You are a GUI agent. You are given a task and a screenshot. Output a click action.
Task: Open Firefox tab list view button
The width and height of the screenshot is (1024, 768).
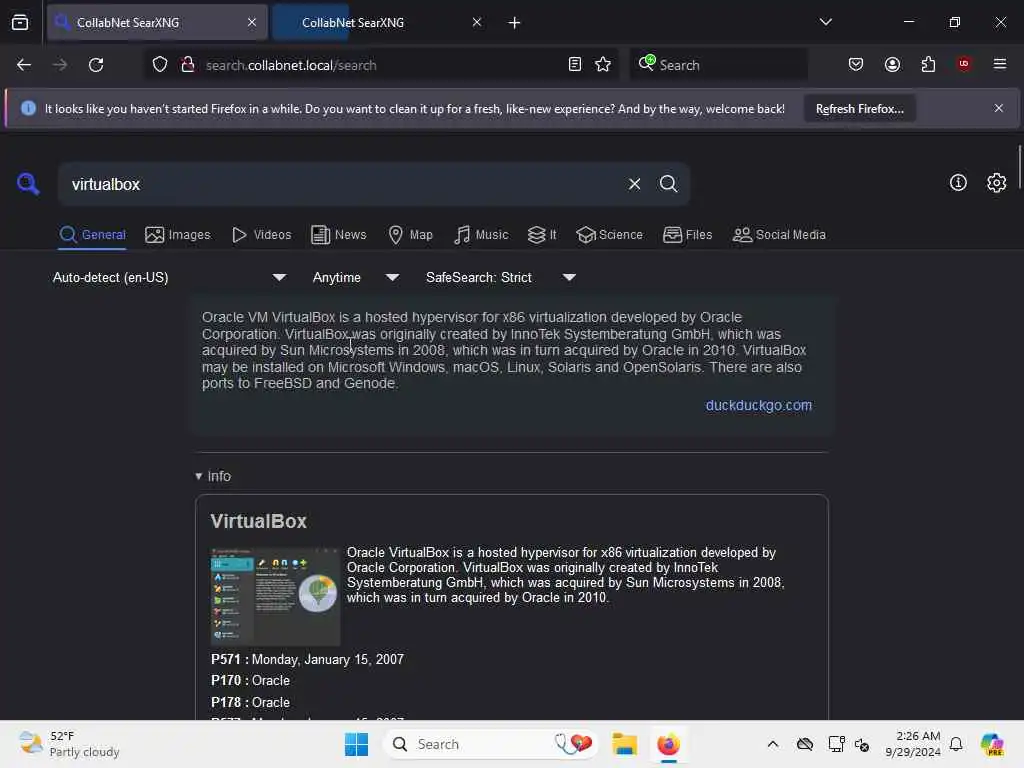pyautogui.click(x=20, y=22)
